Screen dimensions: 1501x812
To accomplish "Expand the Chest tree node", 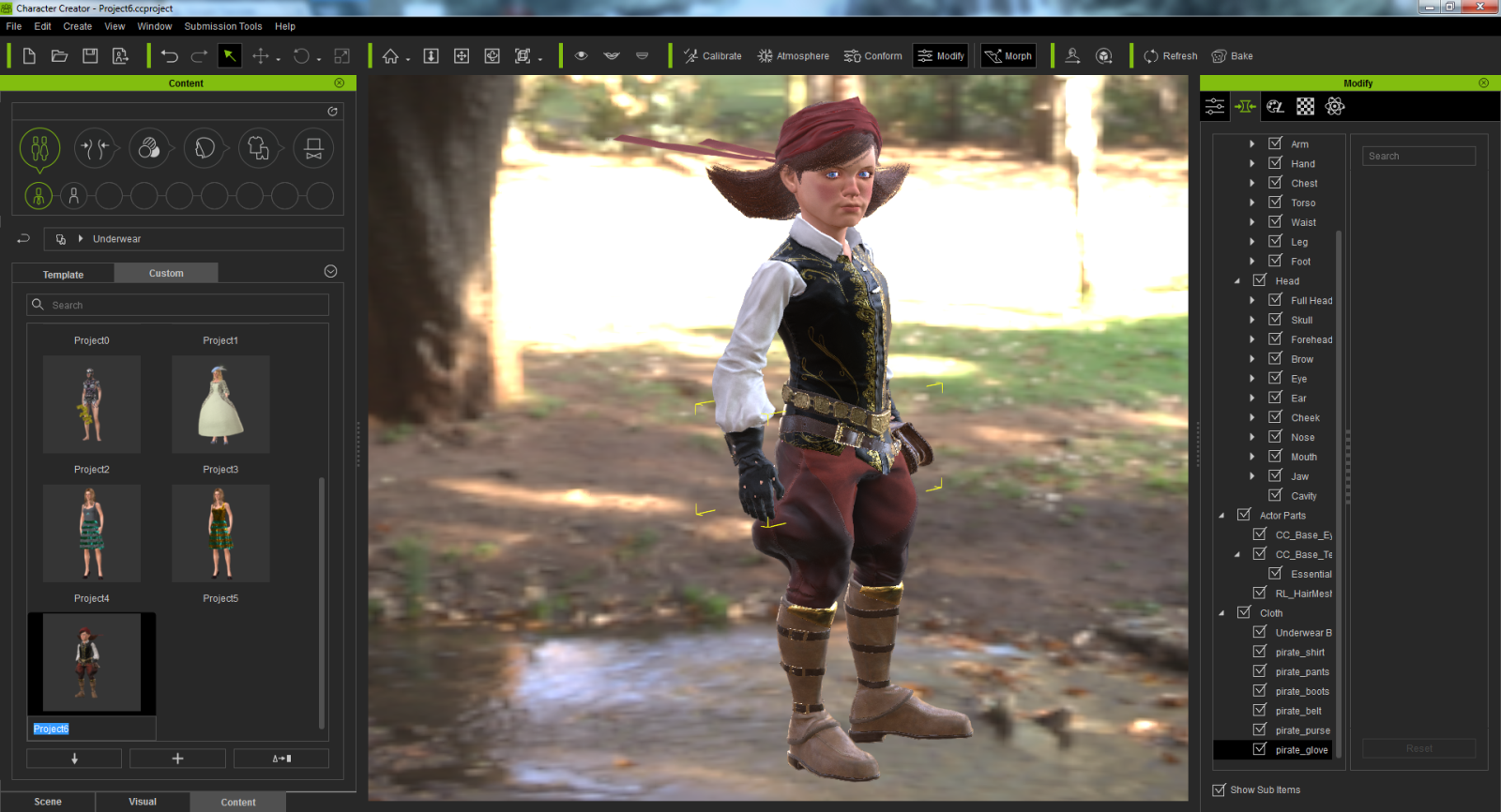I will pyautogui.click(x=1251, y=183).
